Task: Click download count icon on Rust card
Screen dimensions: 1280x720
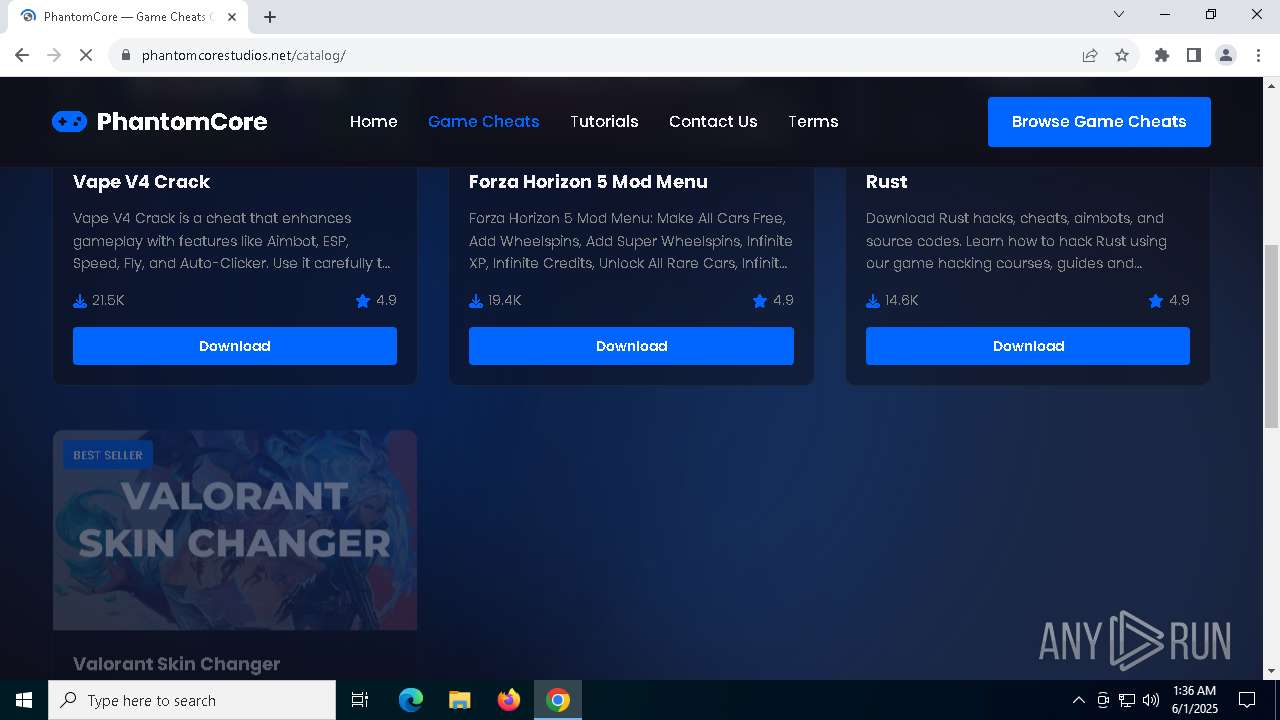Action: pyautogui.click(x=873, y=301)
